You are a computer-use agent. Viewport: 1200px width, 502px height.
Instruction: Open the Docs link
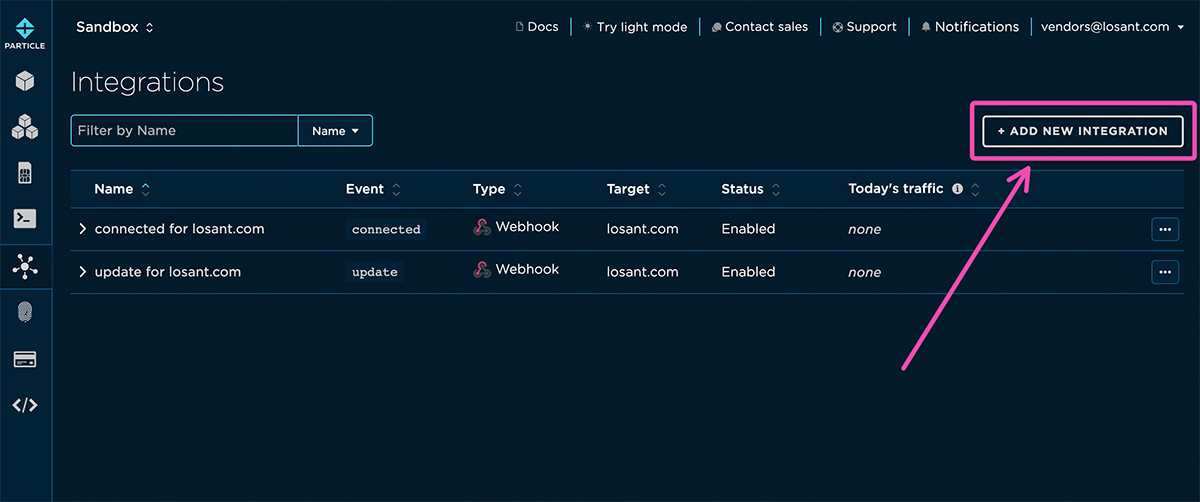[x=536, y=27]
